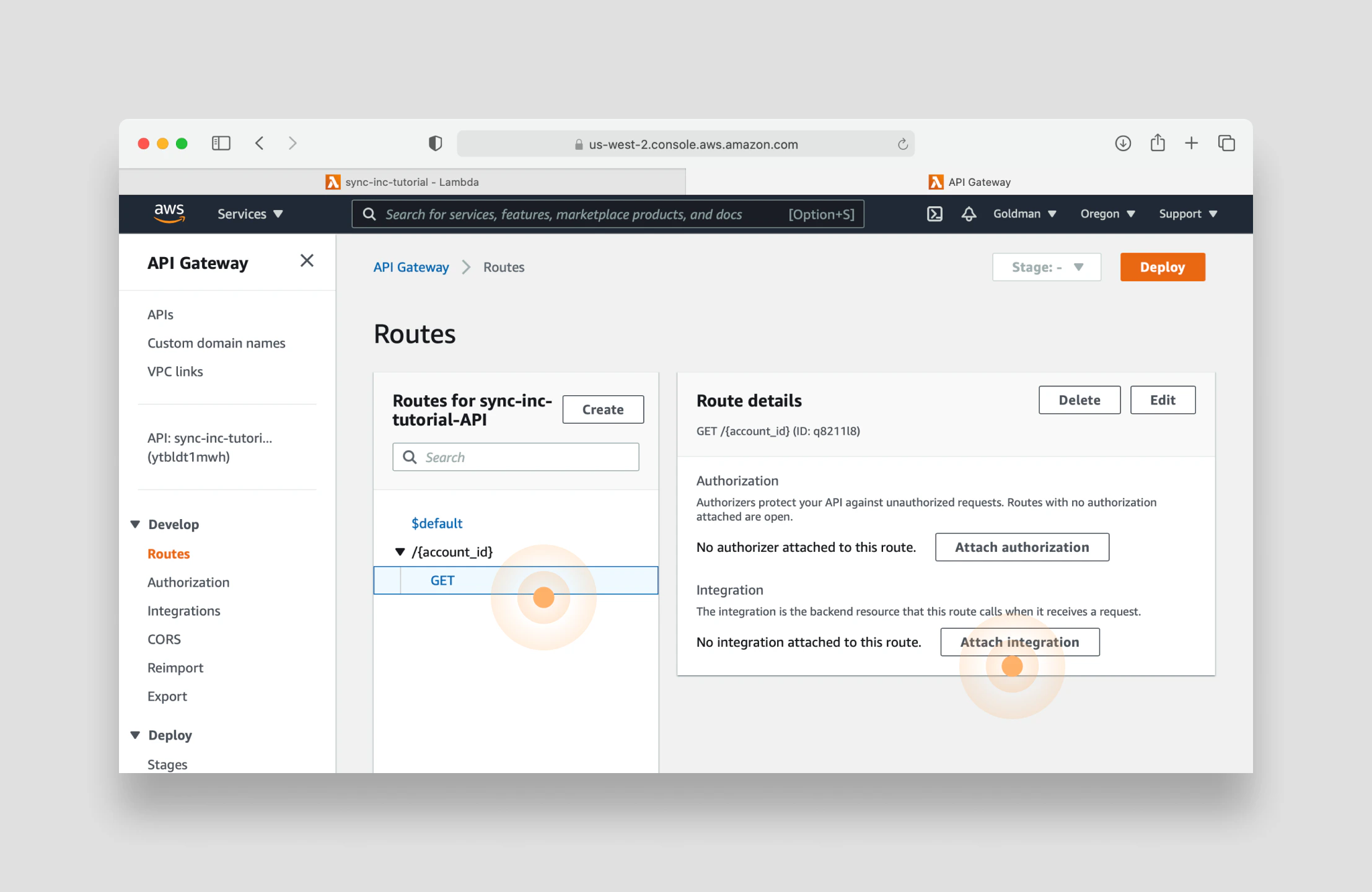Open a new tab with plus icon
This screenshot has width=1372, height=892.
coord(1191,144)
